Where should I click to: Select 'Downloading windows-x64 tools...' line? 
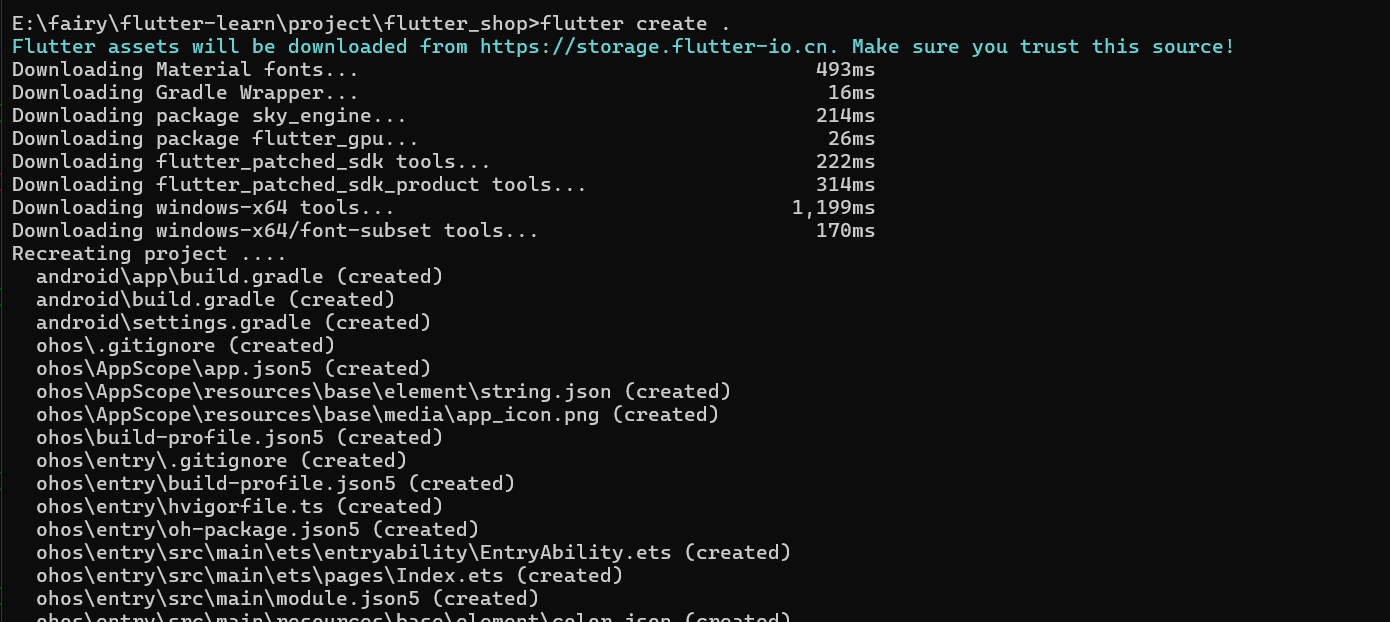pyautogui.click(x=203, y=207)
